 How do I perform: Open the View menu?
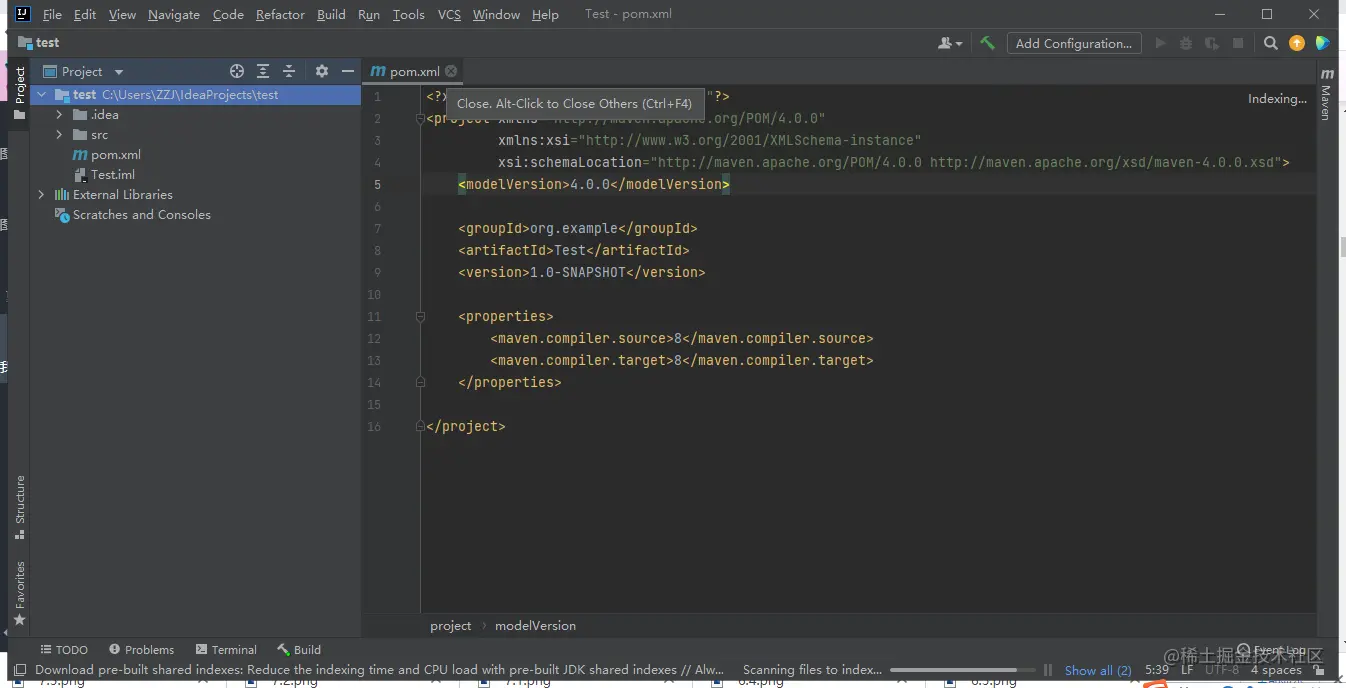pos(122,15)
